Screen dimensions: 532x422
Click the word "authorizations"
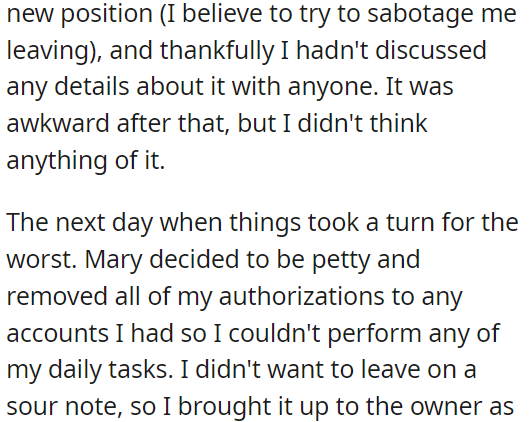(x=302, y=296)
